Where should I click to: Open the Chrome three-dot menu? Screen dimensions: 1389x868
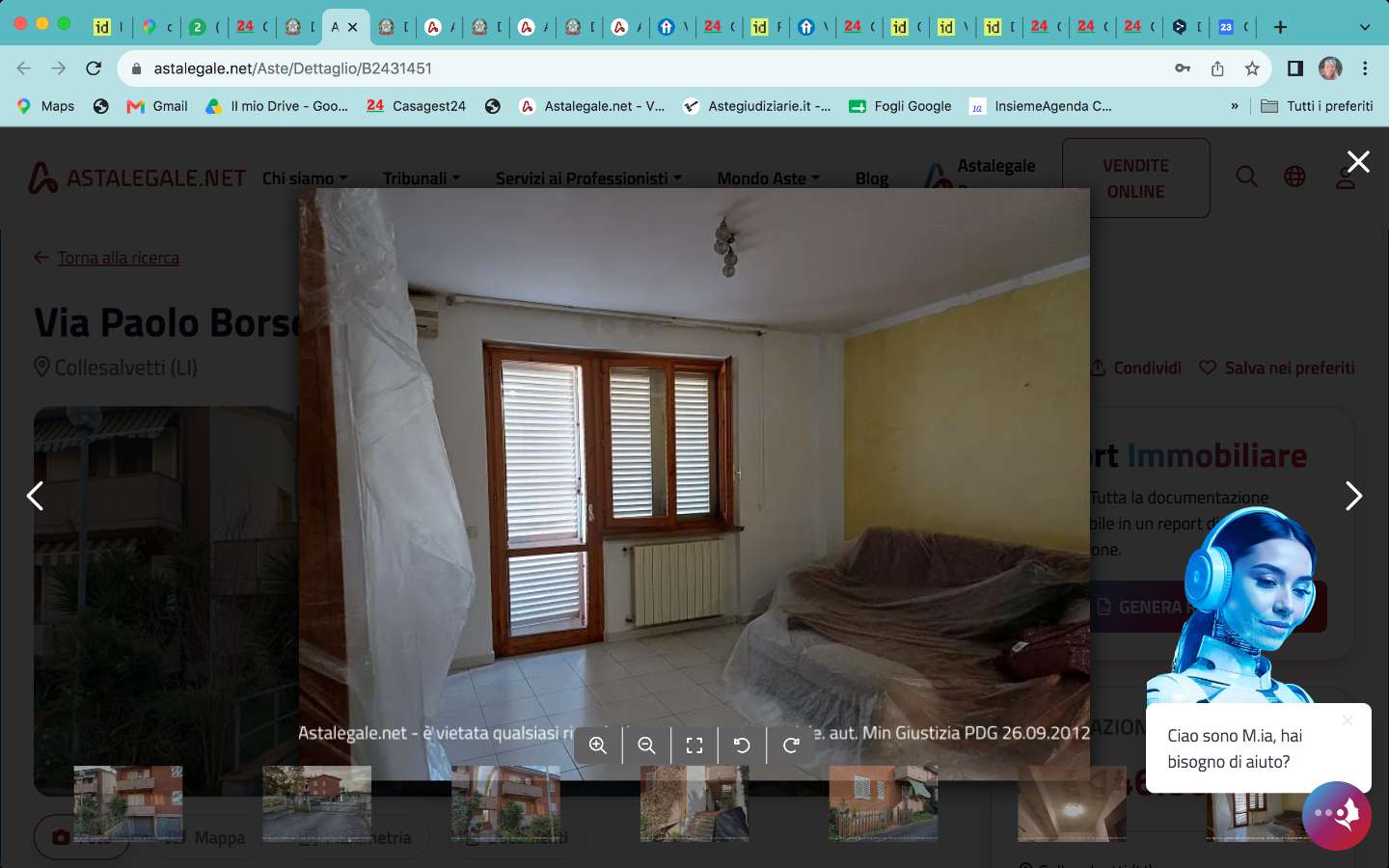click(1365, 68)
